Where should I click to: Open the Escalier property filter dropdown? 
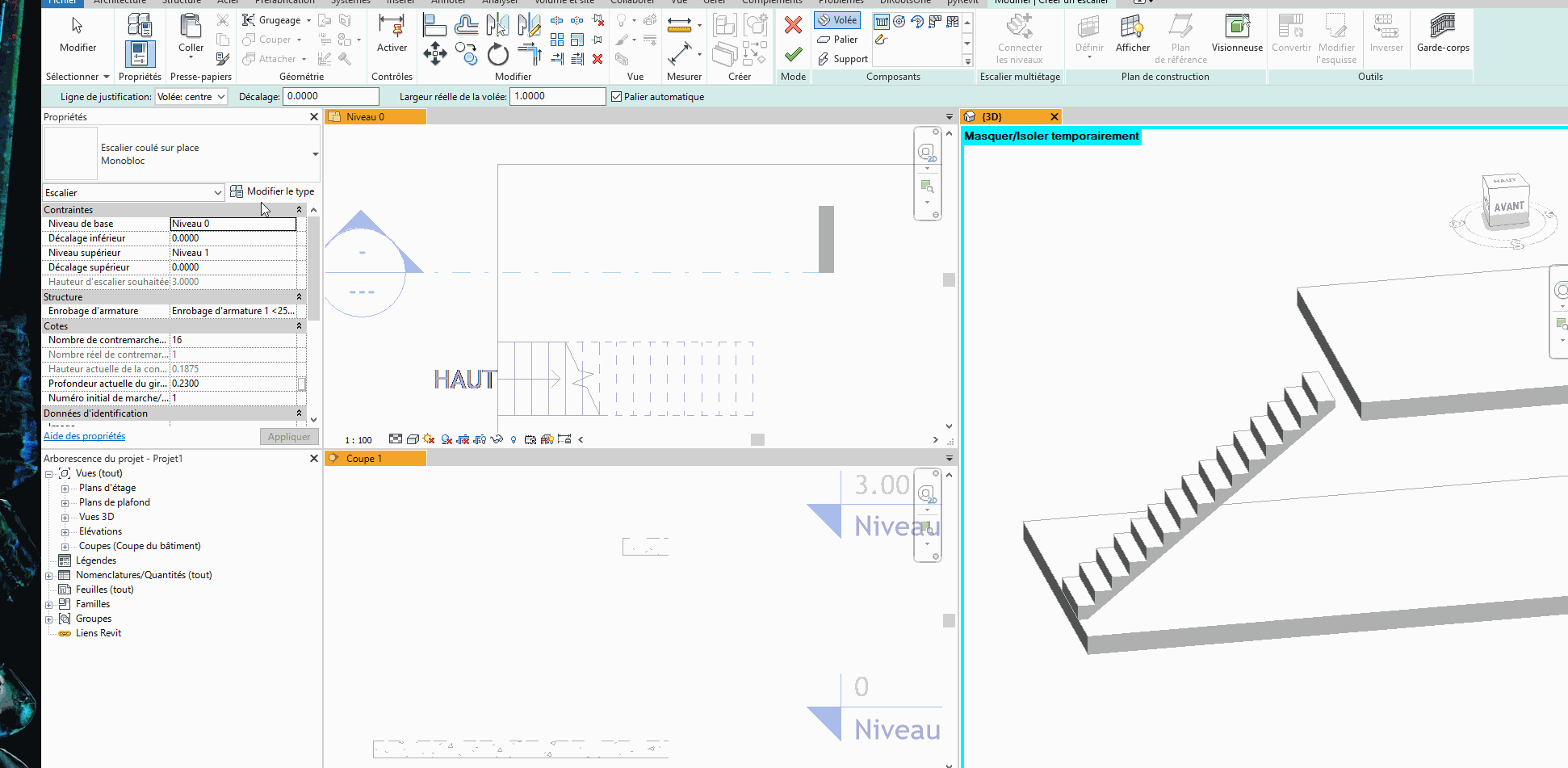coord(133,193)
